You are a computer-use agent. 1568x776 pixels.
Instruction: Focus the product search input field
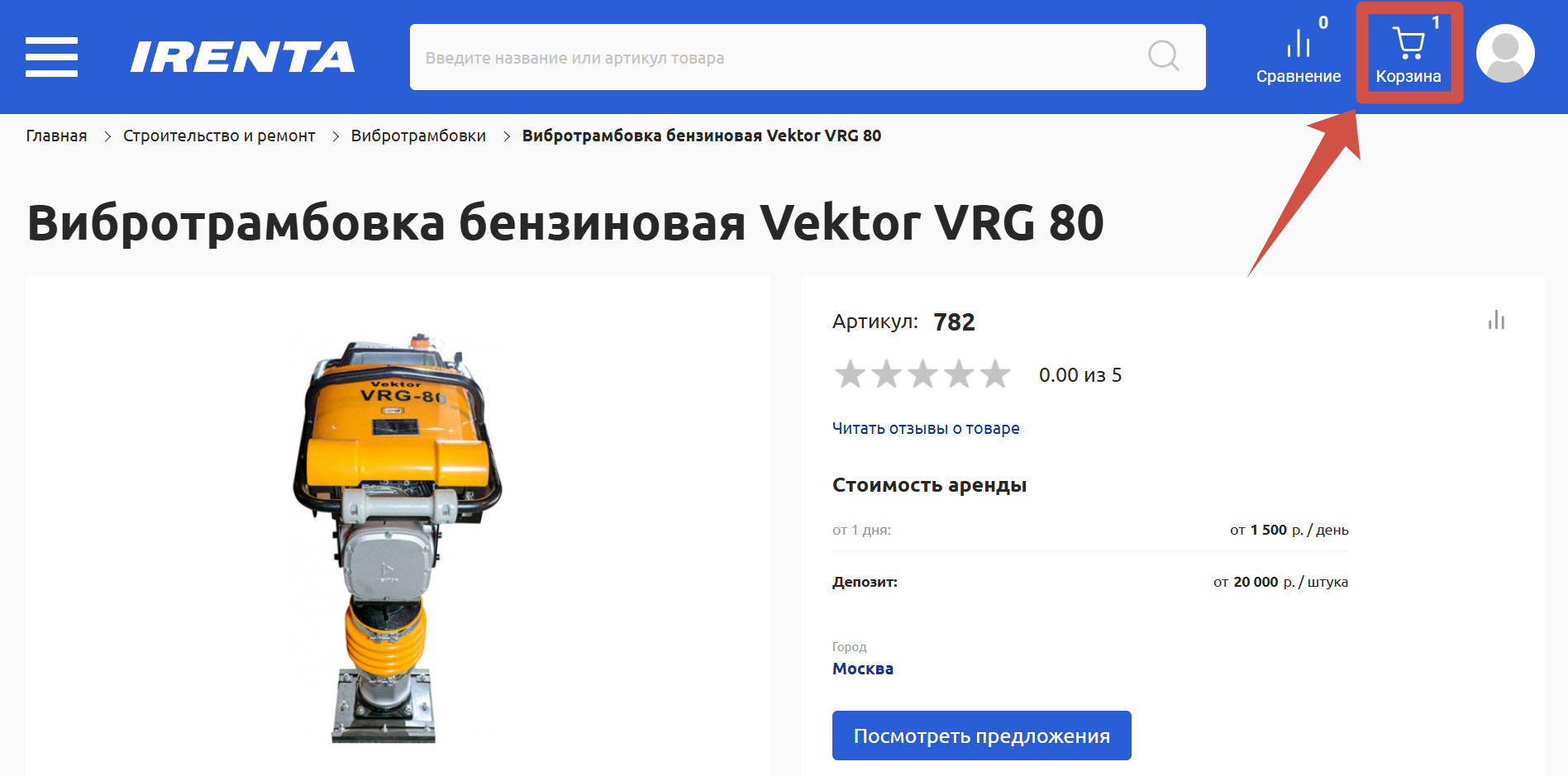coord(777,57)
